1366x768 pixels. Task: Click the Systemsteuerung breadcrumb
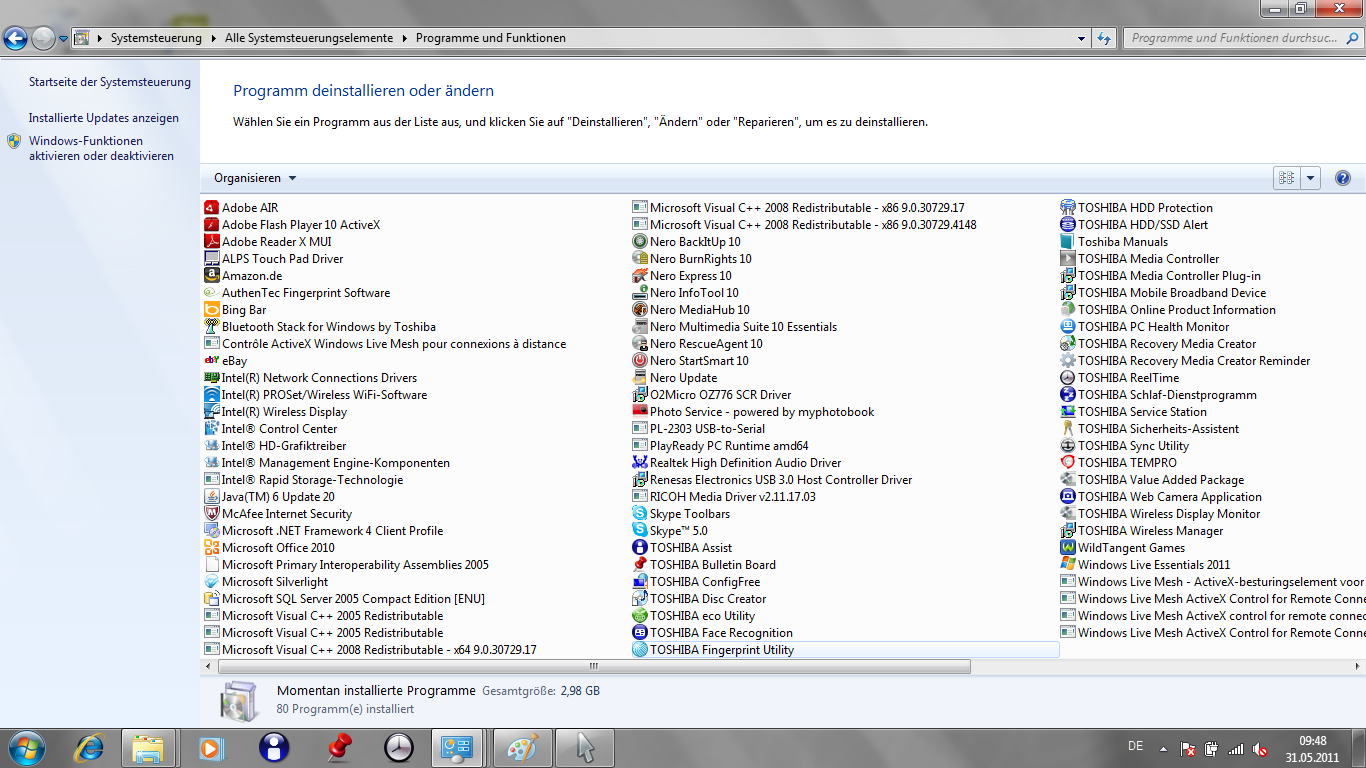tap(156, 38)
